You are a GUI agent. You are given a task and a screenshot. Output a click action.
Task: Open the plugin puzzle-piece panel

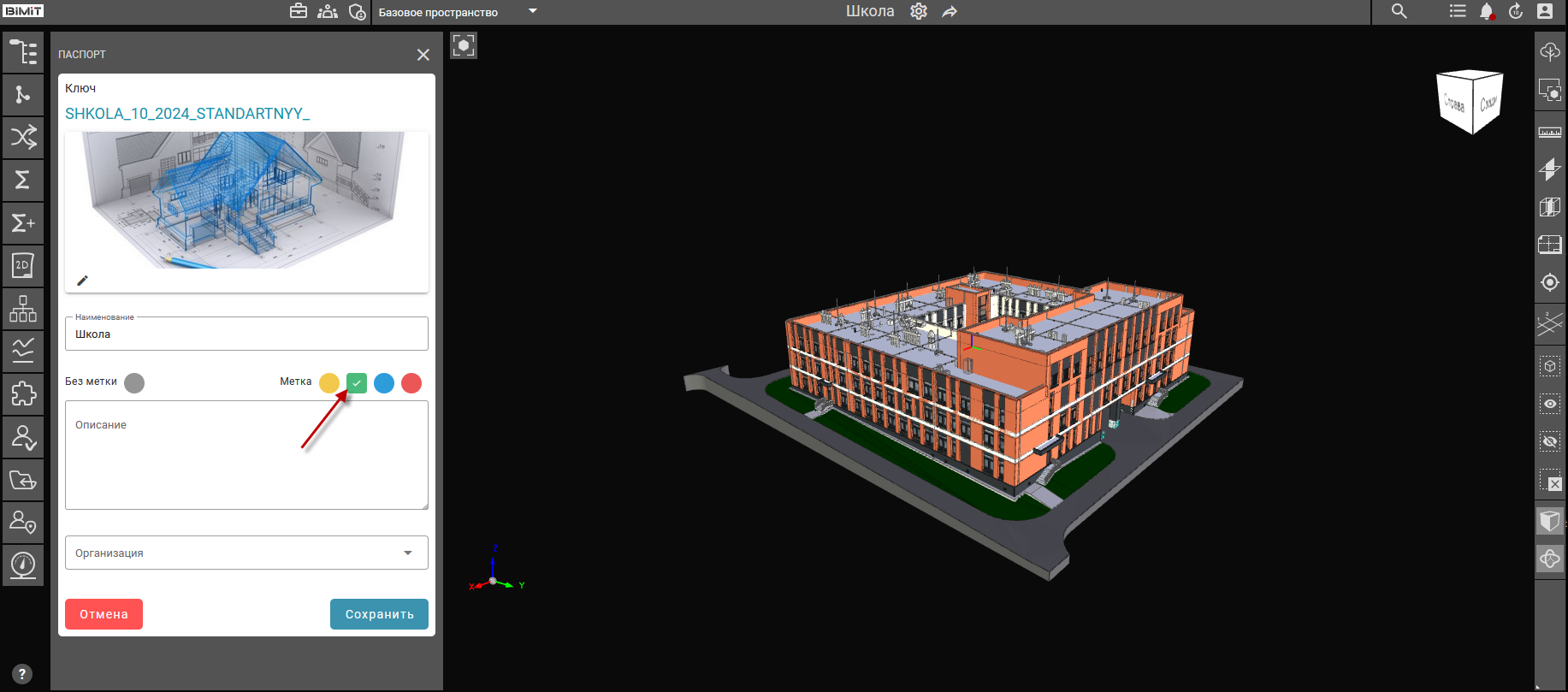(23, 394)
